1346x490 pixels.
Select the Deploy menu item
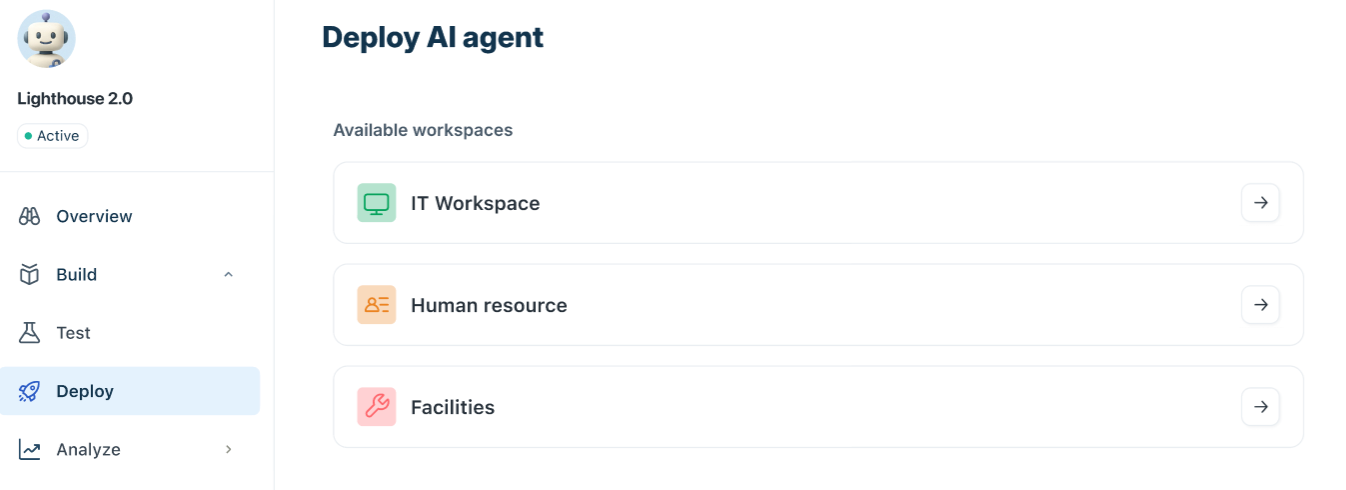click(130, 391)
